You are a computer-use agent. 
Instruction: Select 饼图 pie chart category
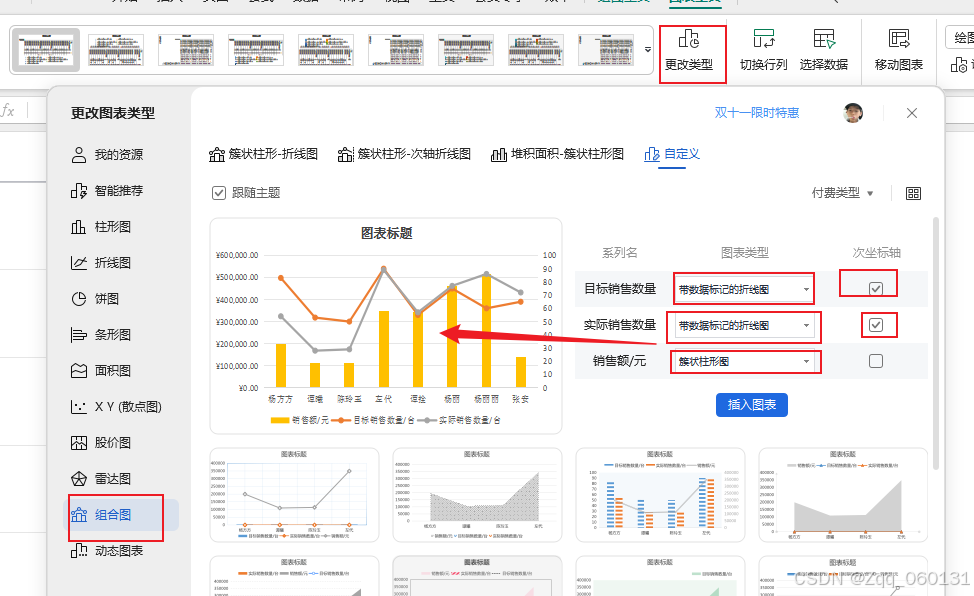click(95, 299)
